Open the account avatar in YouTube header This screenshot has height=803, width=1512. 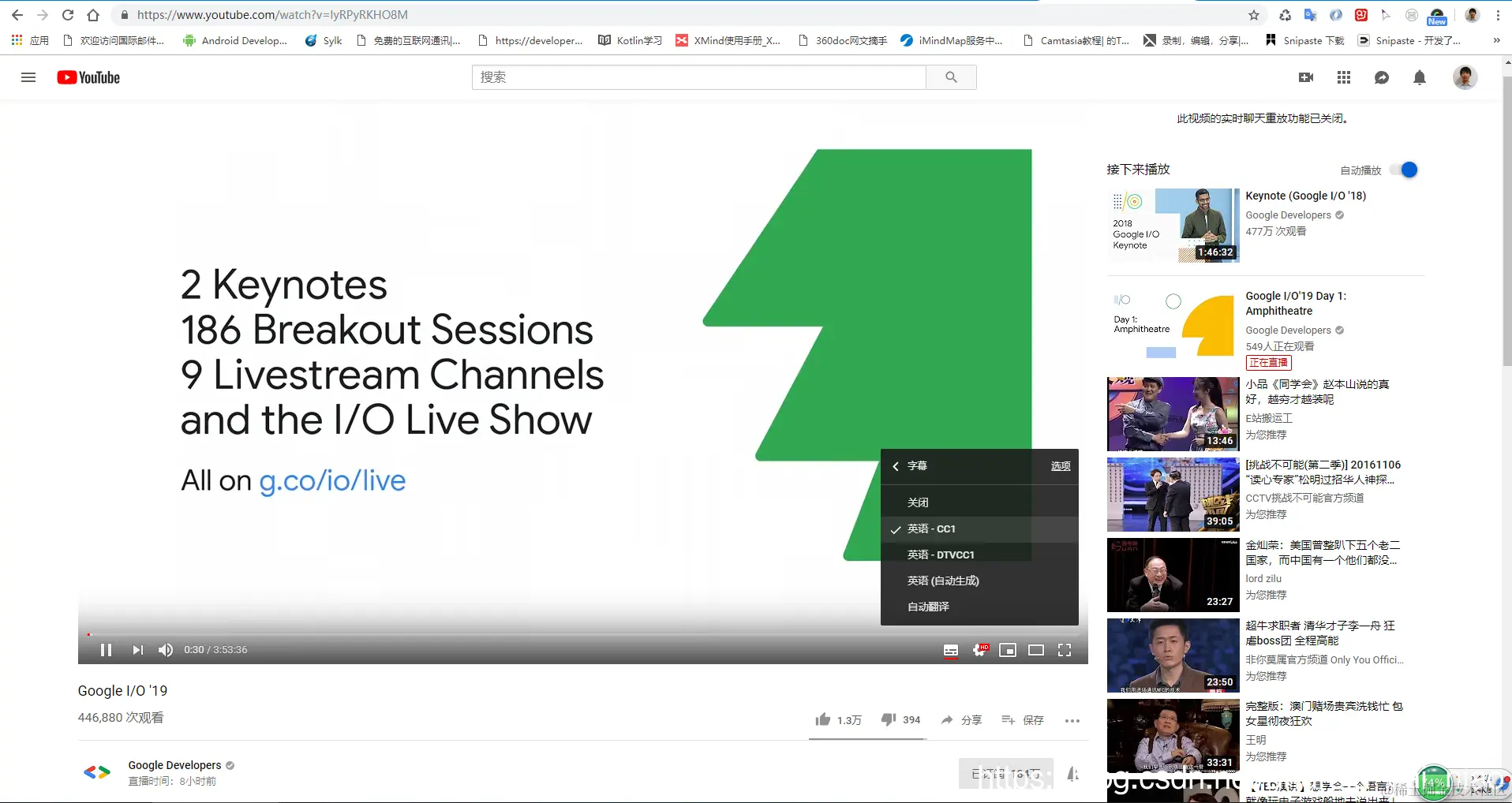click(x=1465, y=77)
